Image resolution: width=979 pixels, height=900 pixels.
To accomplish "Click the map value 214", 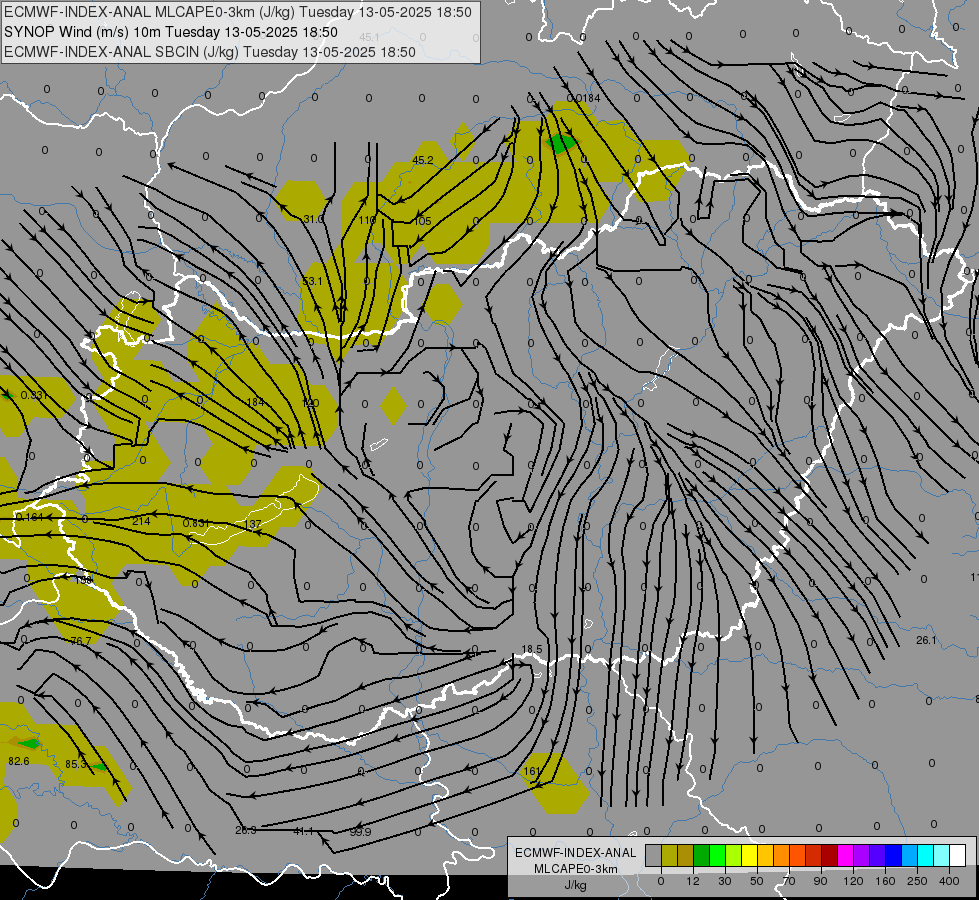I will [141, 521].
